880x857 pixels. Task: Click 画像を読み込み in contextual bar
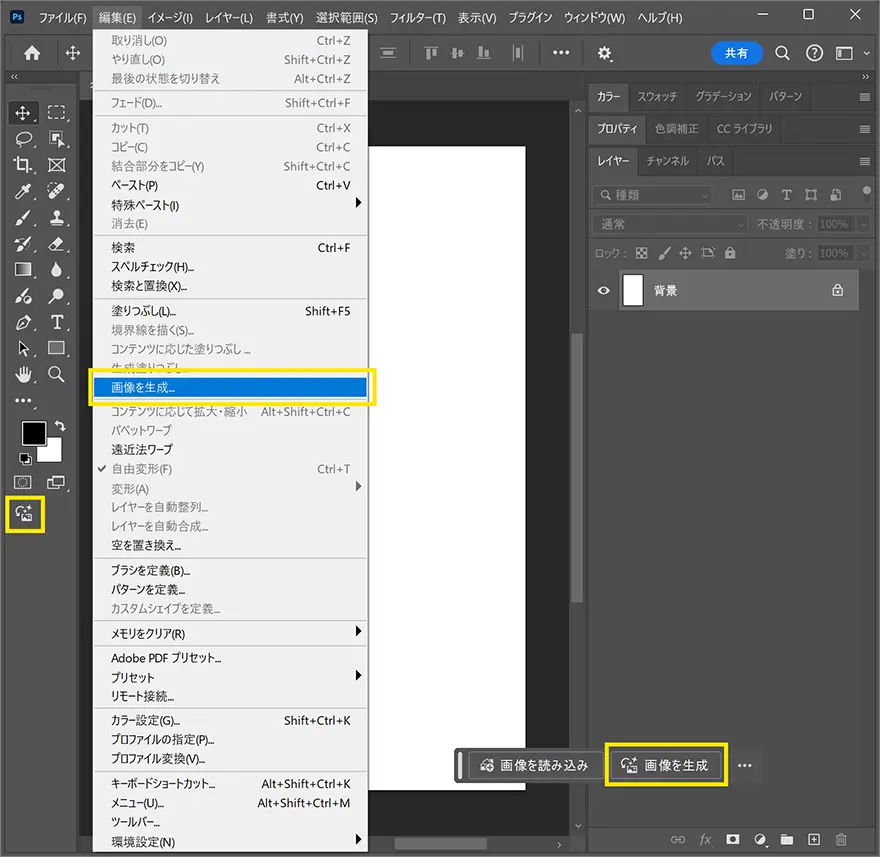[534, 765]
